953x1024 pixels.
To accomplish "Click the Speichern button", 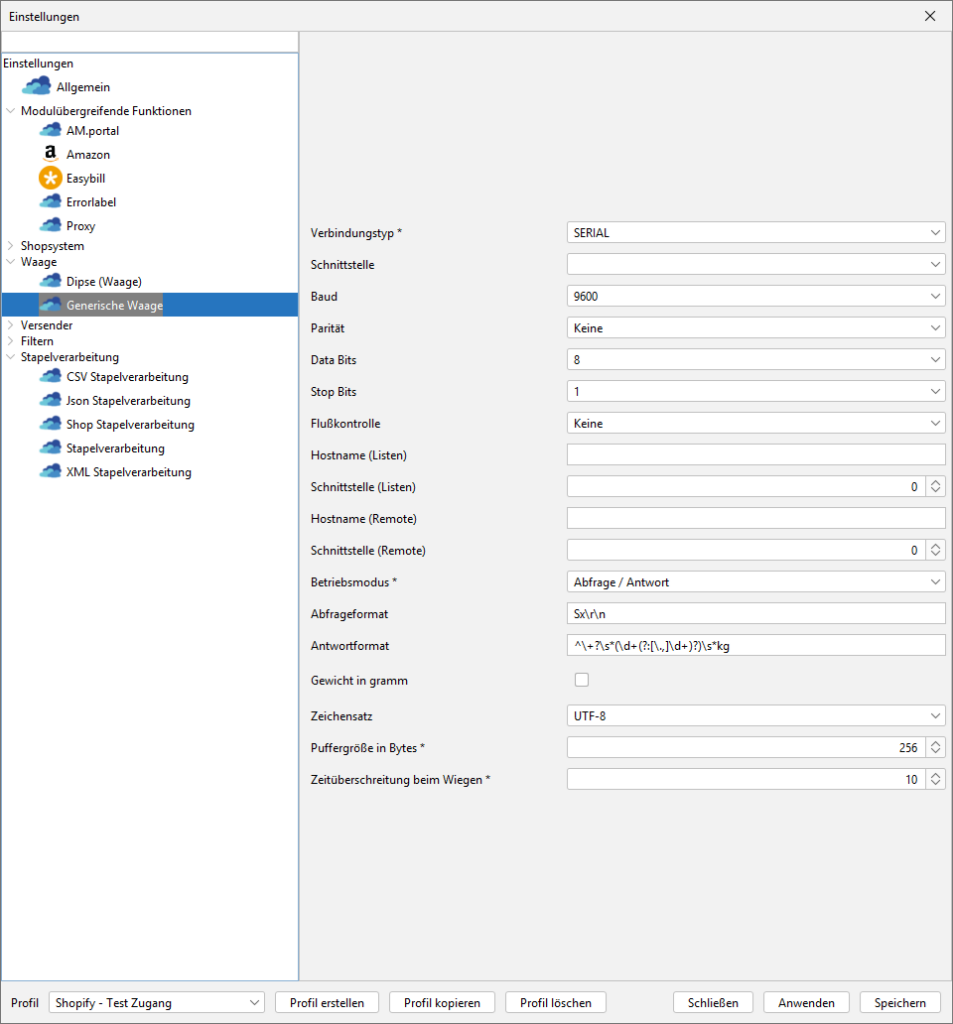I will tap(899, 1003).
